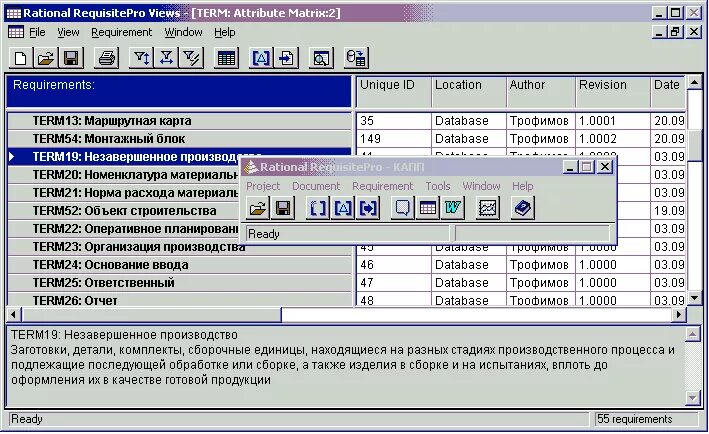
Task: Click the horizontal scrollbar right arrow
Action: 679,314
